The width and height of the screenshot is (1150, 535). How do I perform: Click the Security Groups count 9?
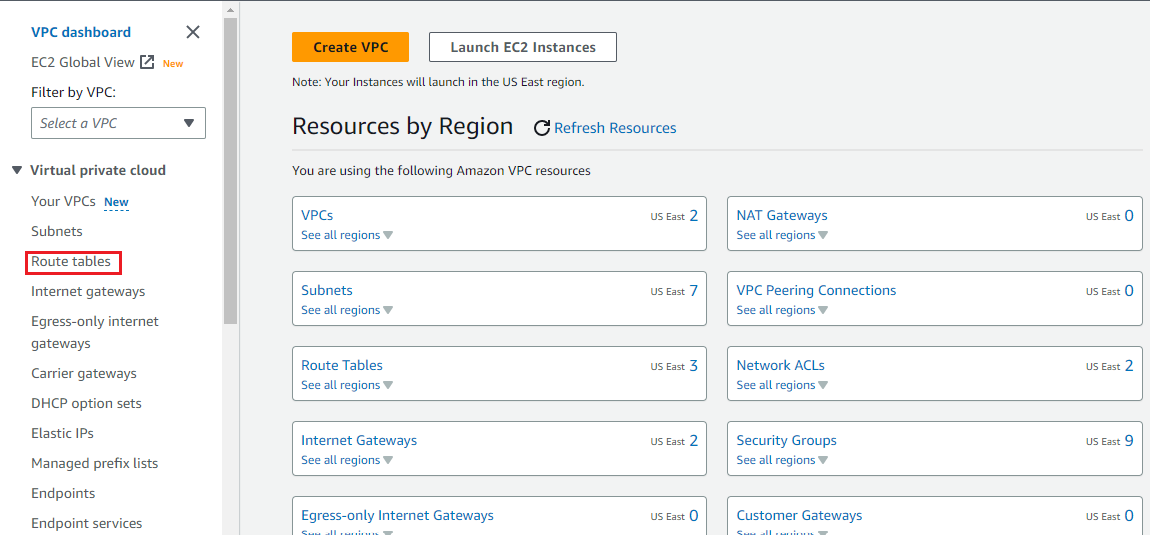(x=1129, y=441)
